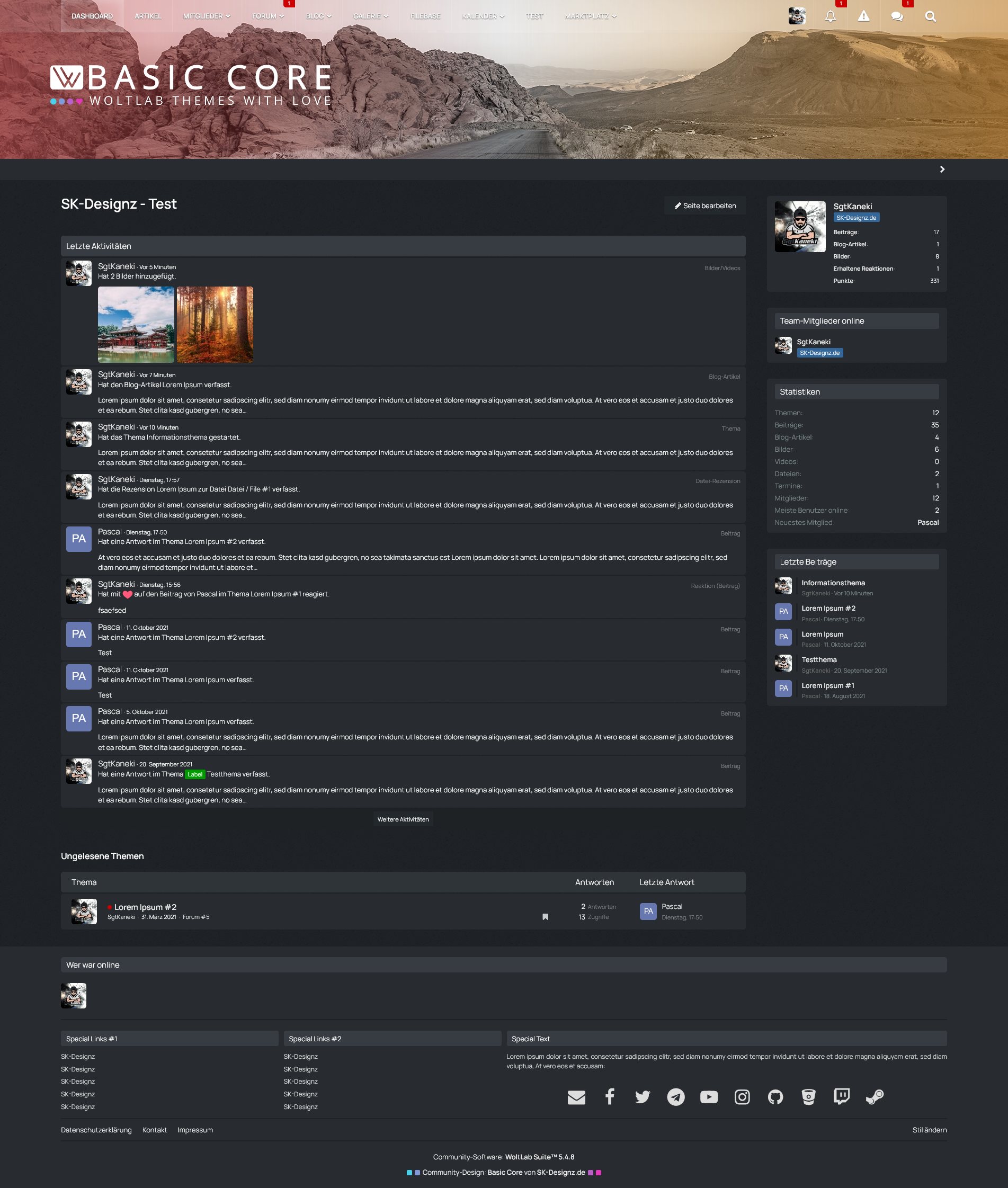
Task: Click the GitHub footer icon
Action: (x=775, y=1096)
